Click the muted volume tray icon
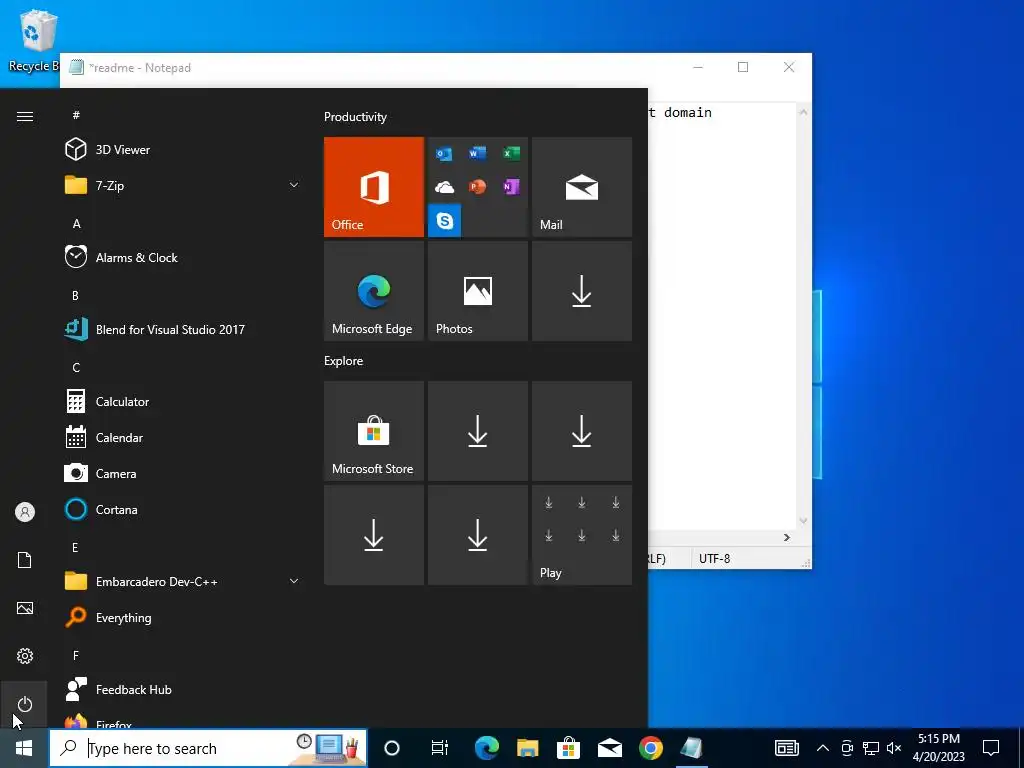 click(894, 748)
